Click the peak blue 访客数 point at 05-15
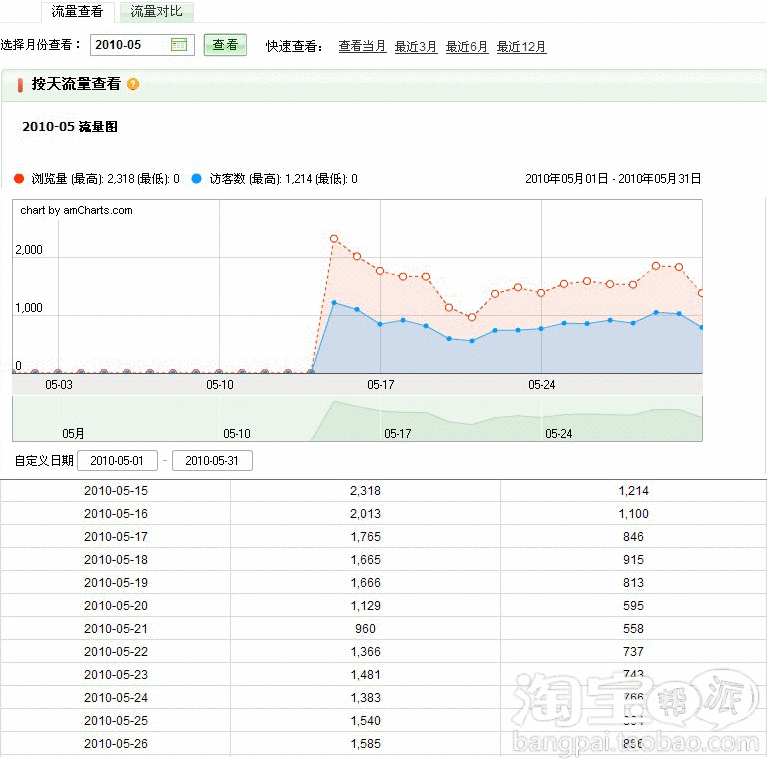The height and width of the screenshot is (759, 767). (x=334, y=303)
